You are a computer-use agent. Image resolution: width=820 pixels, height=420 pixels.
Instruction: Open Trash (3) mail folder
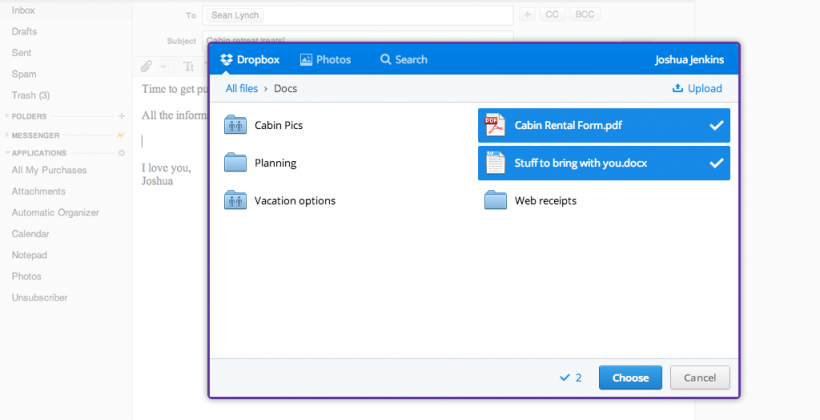coord(31,95)
